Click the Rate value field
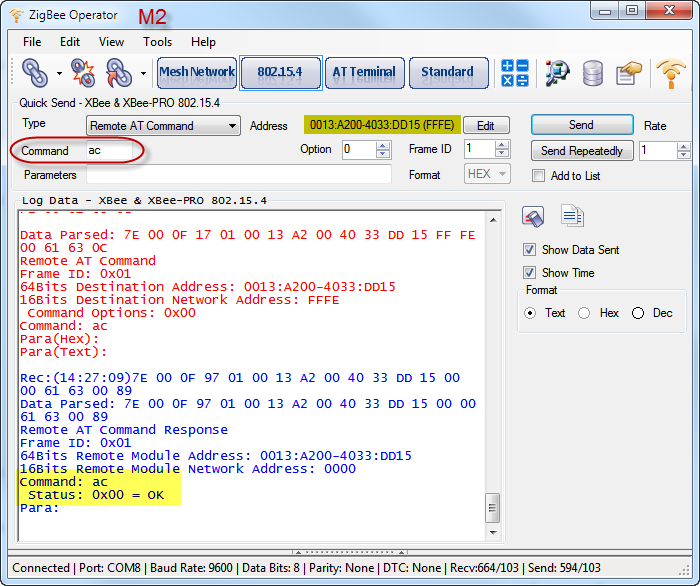This screenshot has width=700, height=586. point(658,151)
